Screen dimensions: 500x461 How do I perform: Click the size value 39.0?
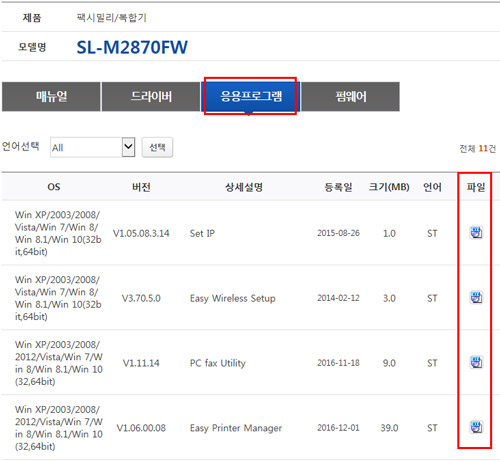click(x=389, y=428)
